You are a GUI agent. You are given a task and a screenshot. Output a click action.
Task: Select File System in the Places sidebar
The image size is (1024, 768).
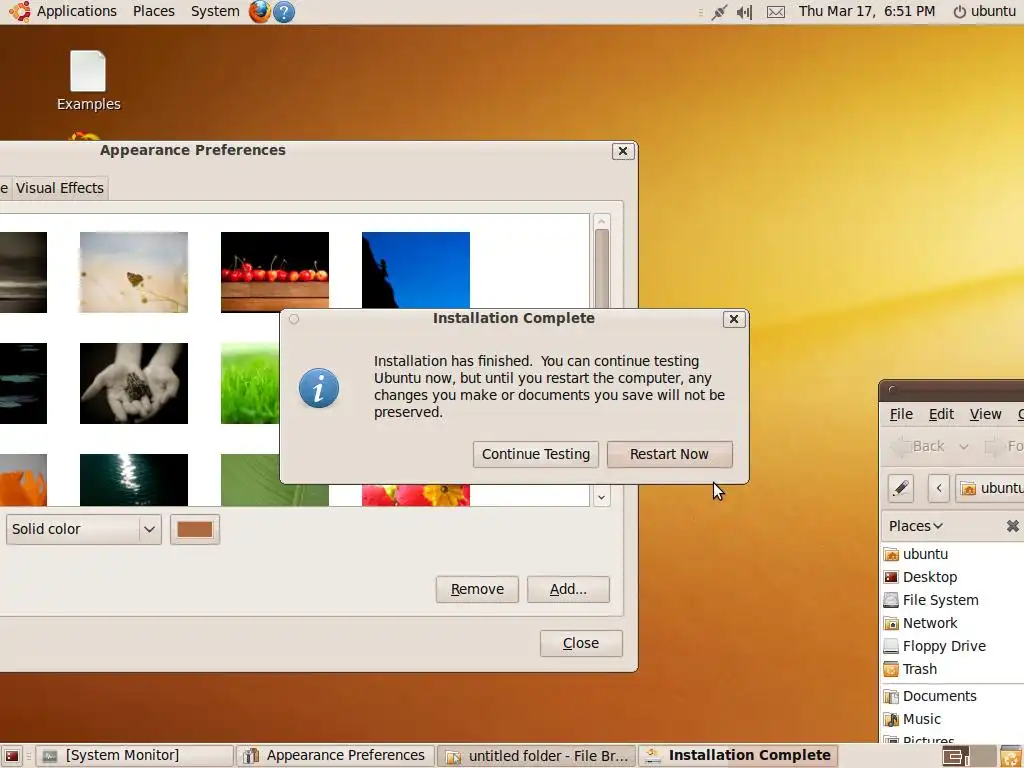pyautogui.click(x=931, y=600)
